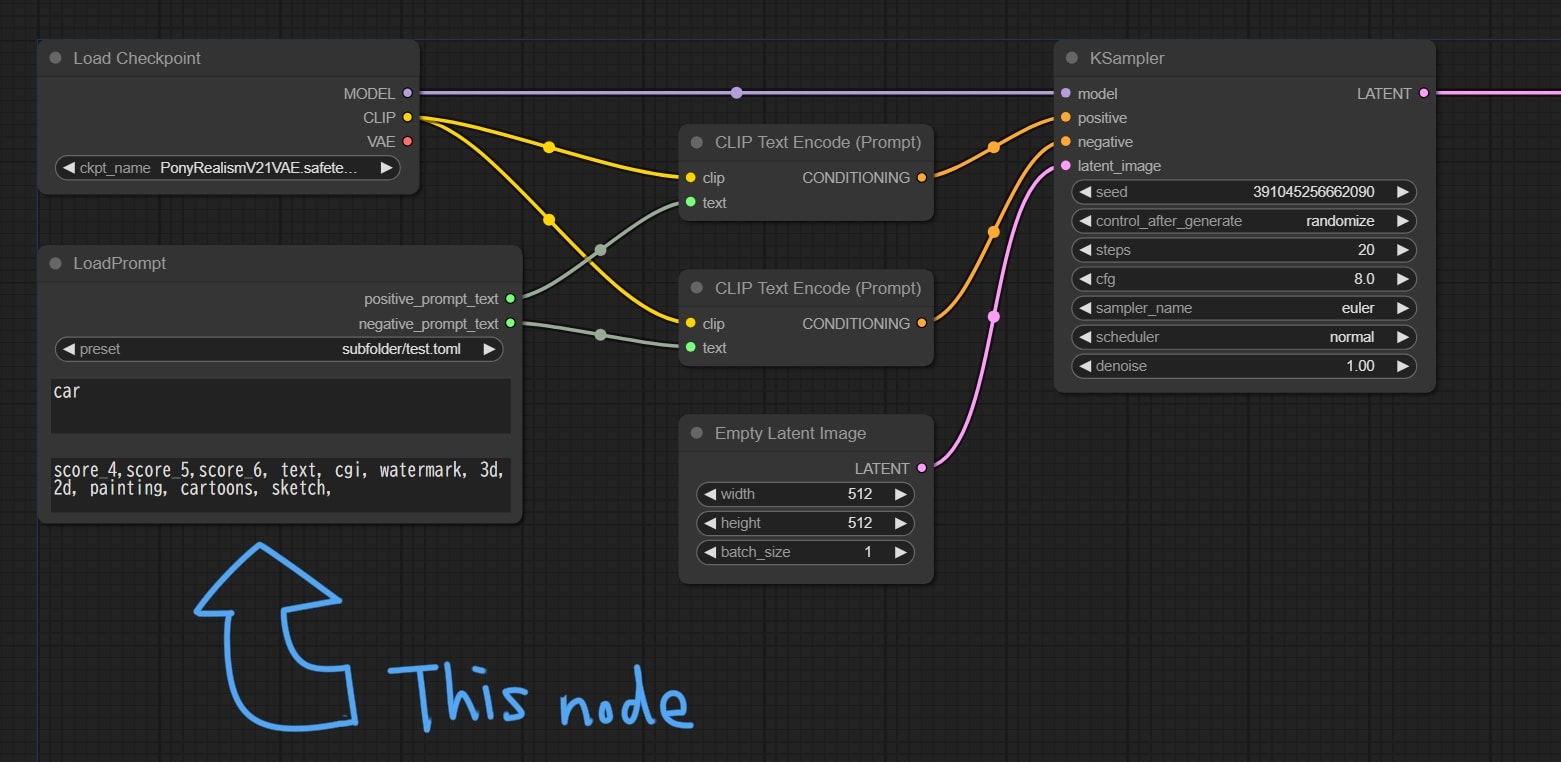Select the KSampler node title bar
Viewport: 1561px width, 762px height.
[1244, 58]
